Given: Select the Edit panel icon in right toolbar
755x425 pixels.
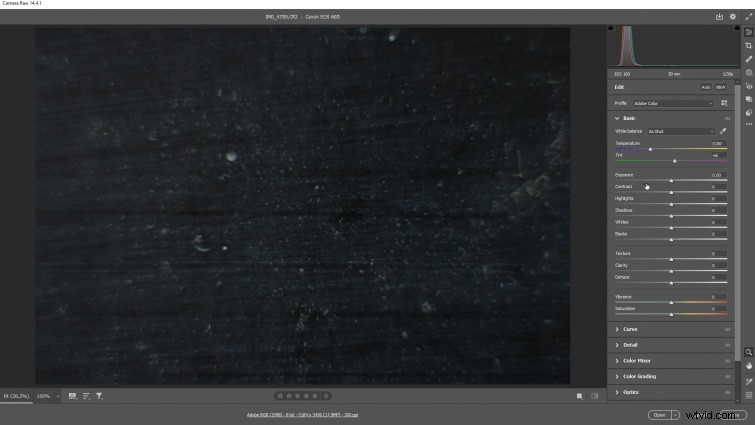Looking at the screenshot, I should coord(749,32).
